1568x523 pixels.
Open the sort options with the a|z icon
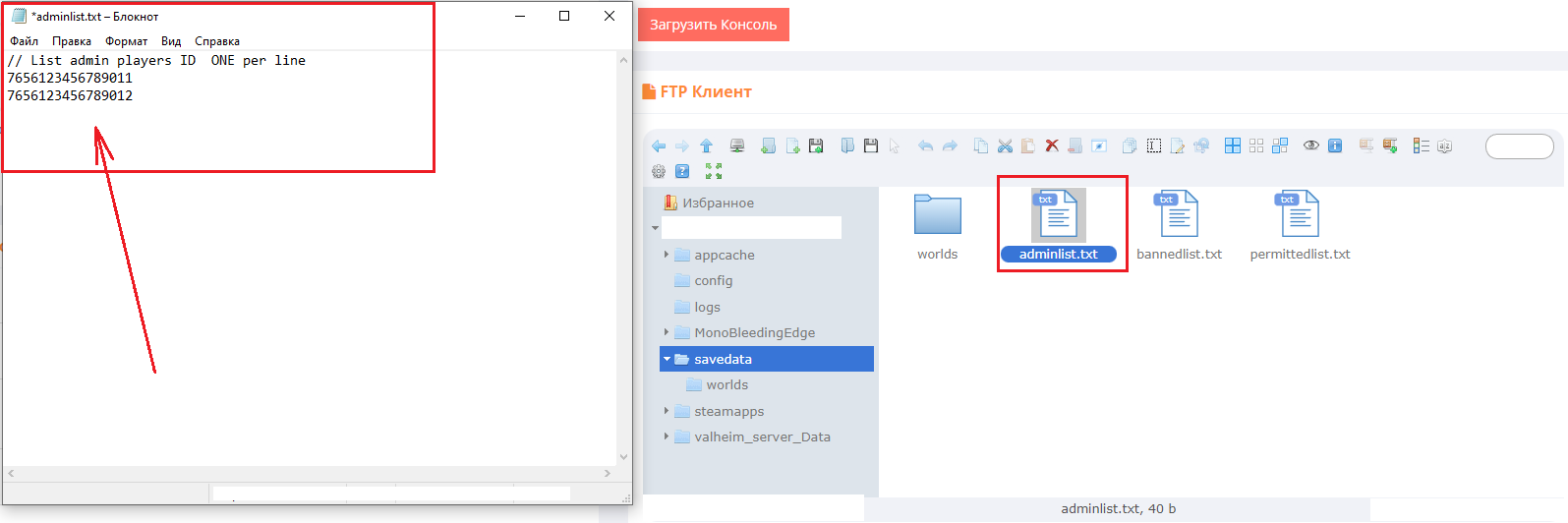coord(1445,145)
